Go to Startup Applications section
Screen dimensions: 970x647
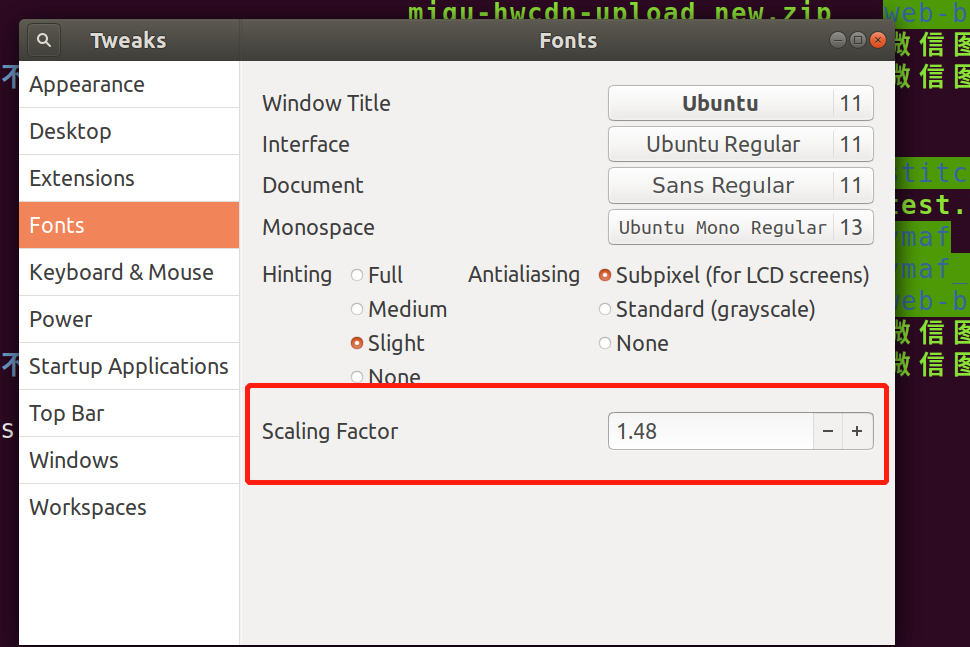128,366
